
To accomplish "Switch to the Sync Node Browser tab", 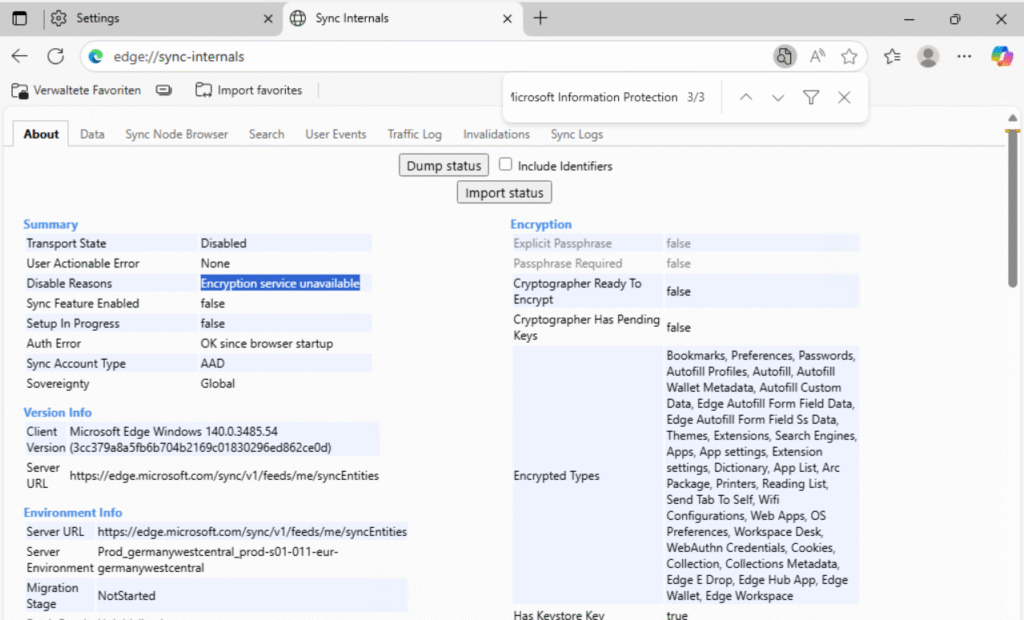I will tap(176, 134).
